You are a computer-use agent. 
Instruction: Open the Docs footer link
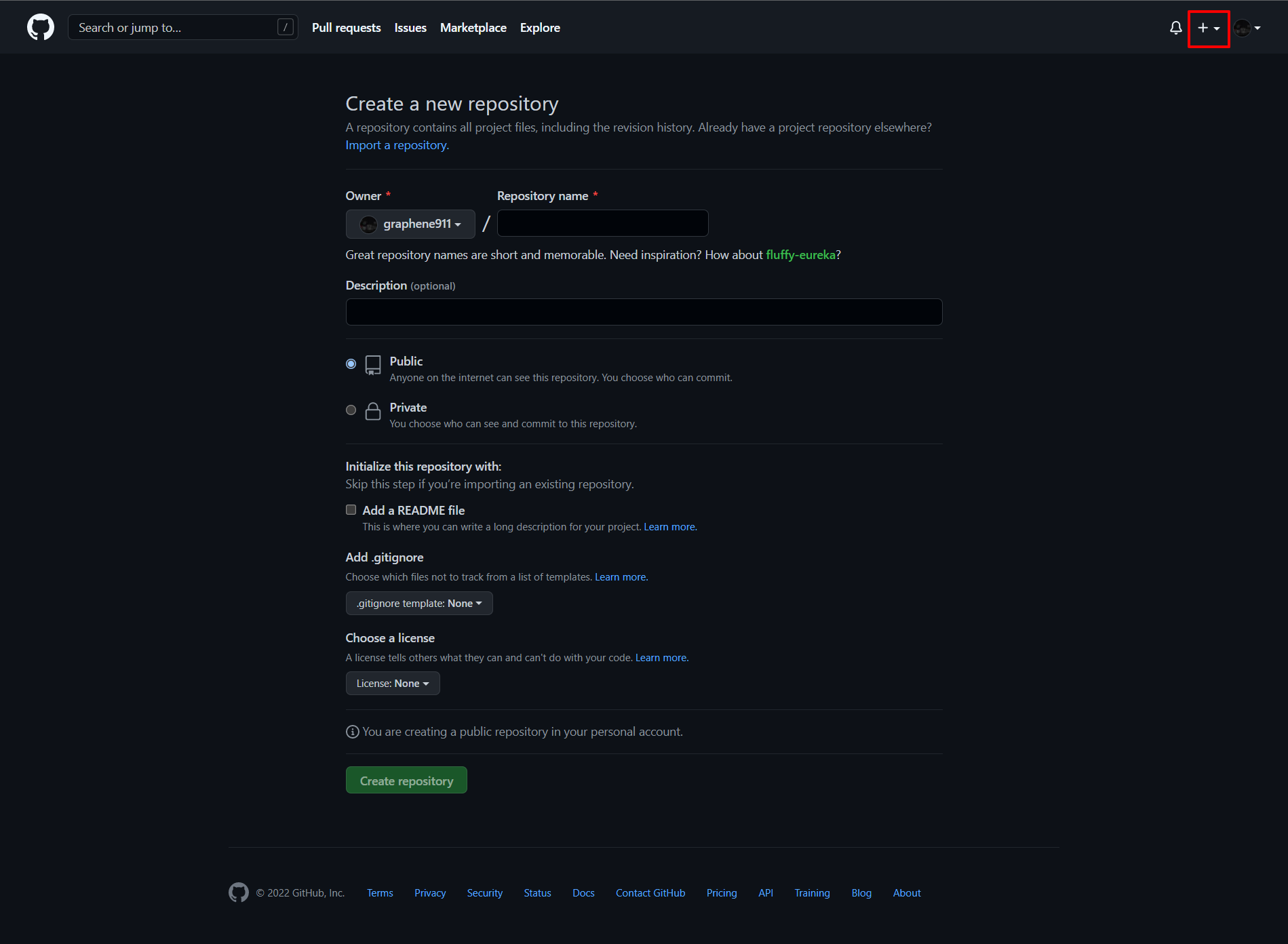(583, 893)
